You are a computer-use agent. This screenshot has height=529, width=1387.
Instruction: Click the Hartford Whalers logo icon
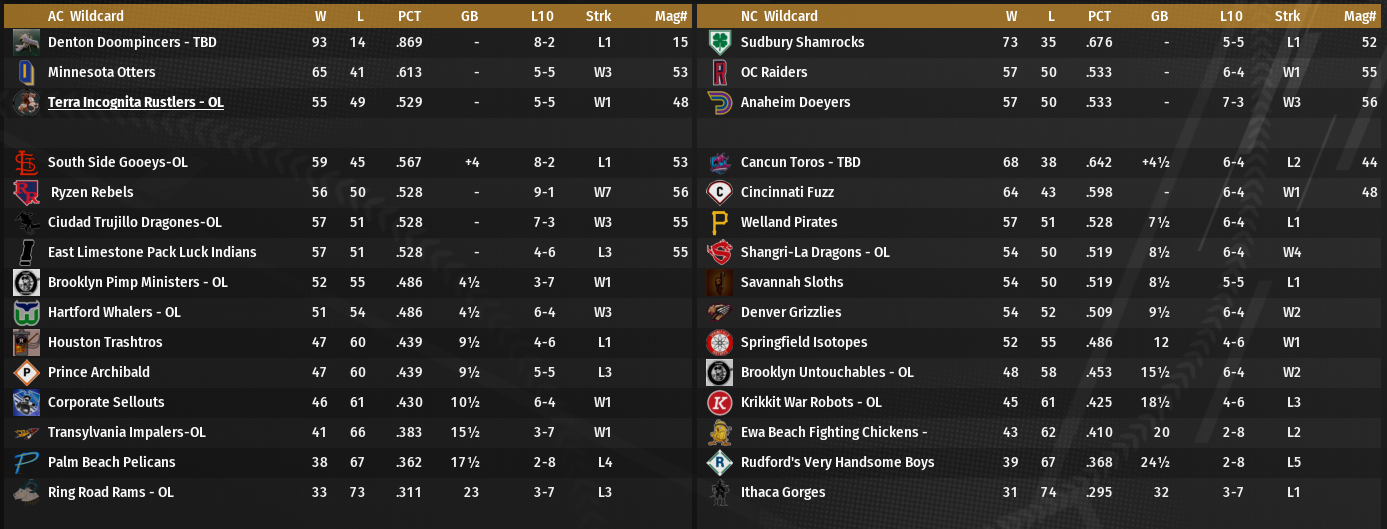point(27,312)
